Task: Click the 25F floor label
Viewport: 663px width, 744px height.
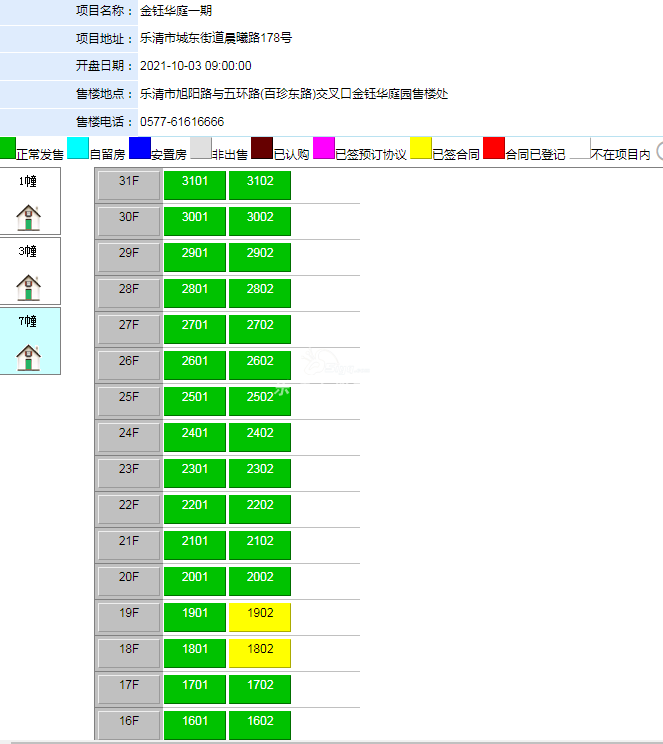Action: [129, 401]
